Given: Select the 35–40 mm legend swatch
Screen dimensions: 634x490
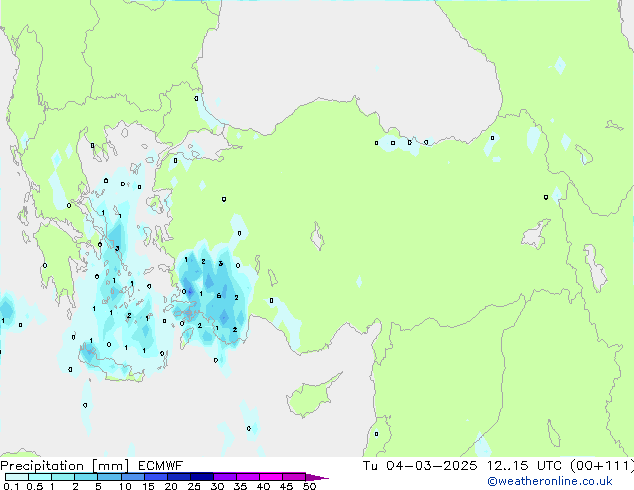Looking at the screenshot, I should click(x=247, y=477).
